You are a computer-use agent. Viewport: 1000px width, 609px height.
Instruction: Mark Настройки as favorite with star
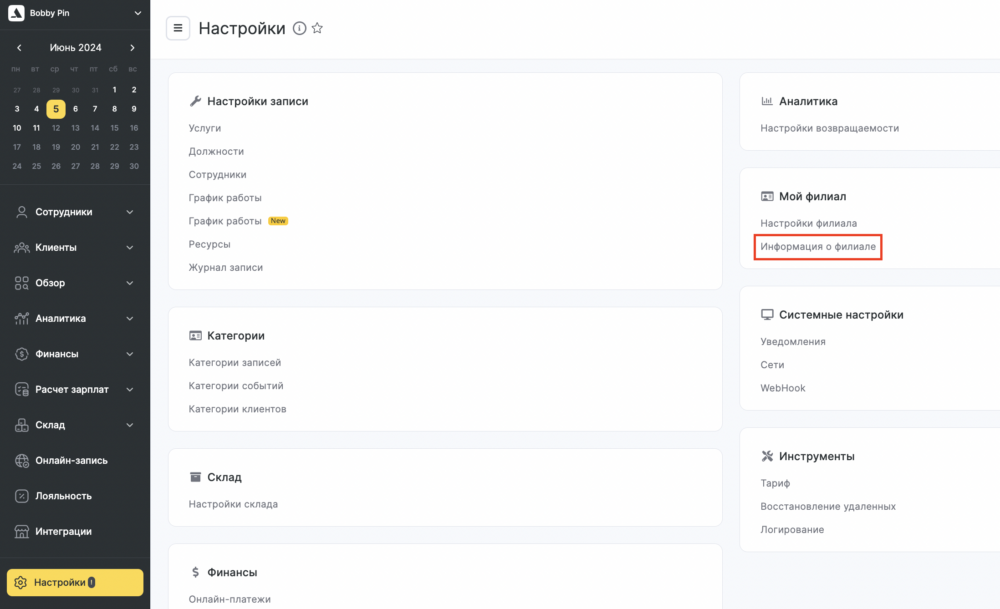(x=317, y=28)
